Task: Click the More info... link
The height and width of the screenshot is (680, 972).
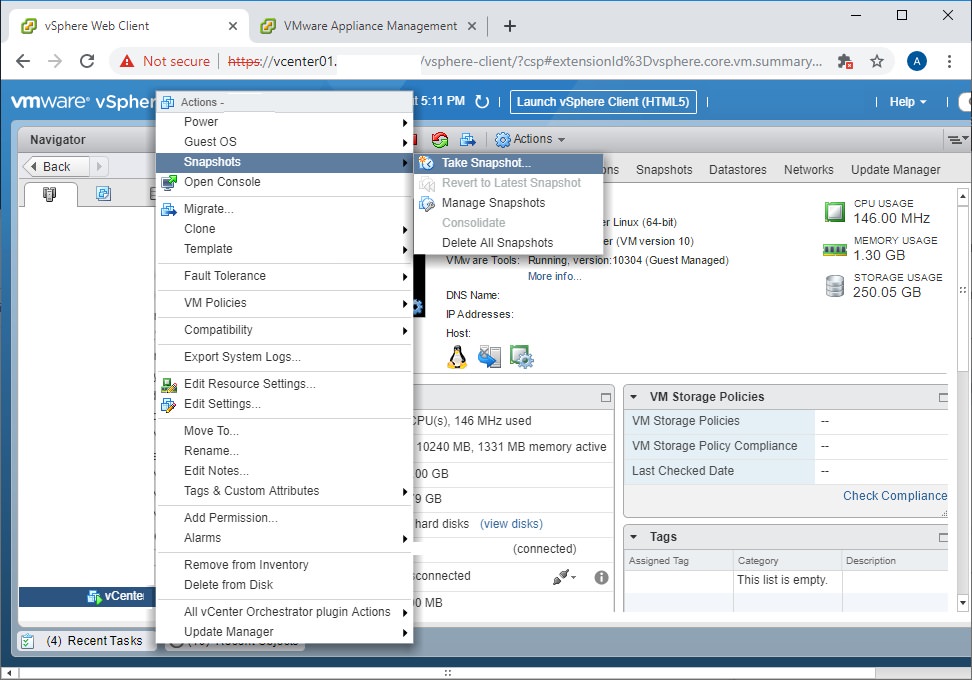Action: point(554,276)
